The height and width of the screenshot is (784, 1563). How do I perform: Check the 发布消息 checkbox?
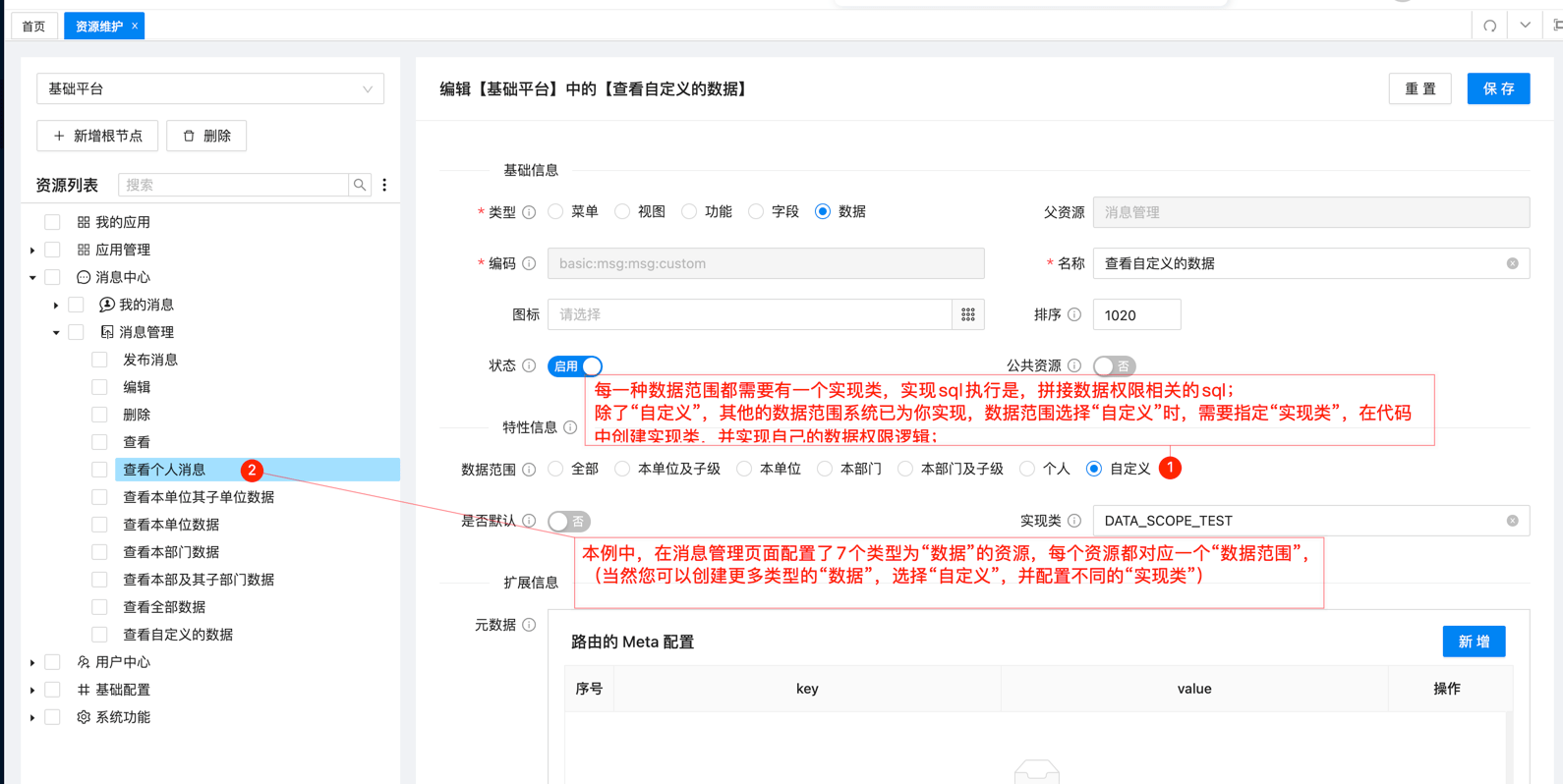click(99, 360)
